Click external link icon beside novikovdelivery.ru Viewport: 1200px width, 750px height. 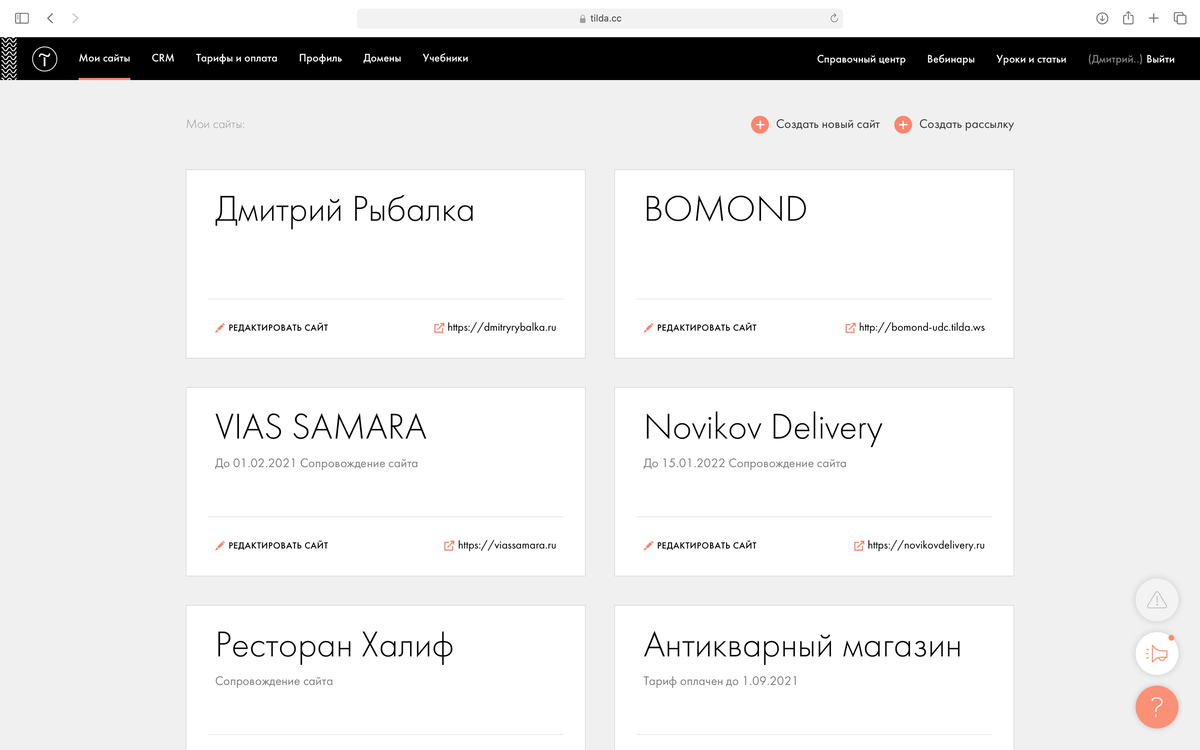[859, 546]
